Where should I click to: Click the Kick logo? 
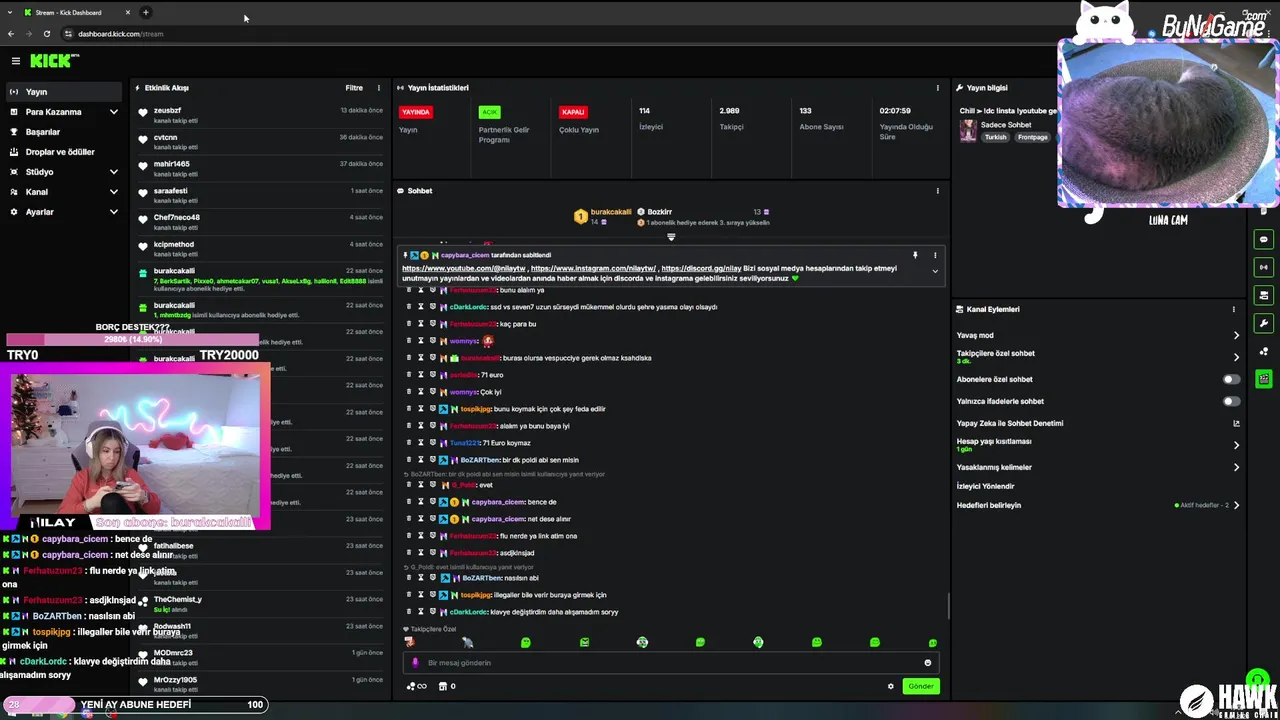click(x=53, y=61)
